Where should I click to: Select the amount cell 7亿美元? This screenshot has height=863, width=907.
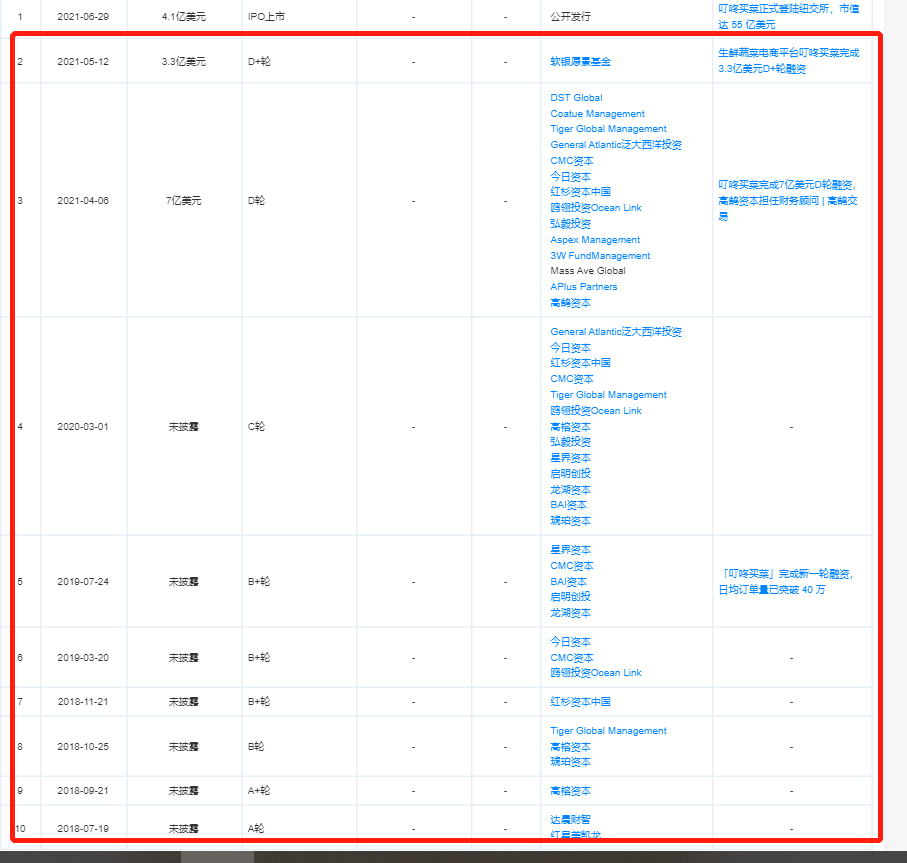183,201
